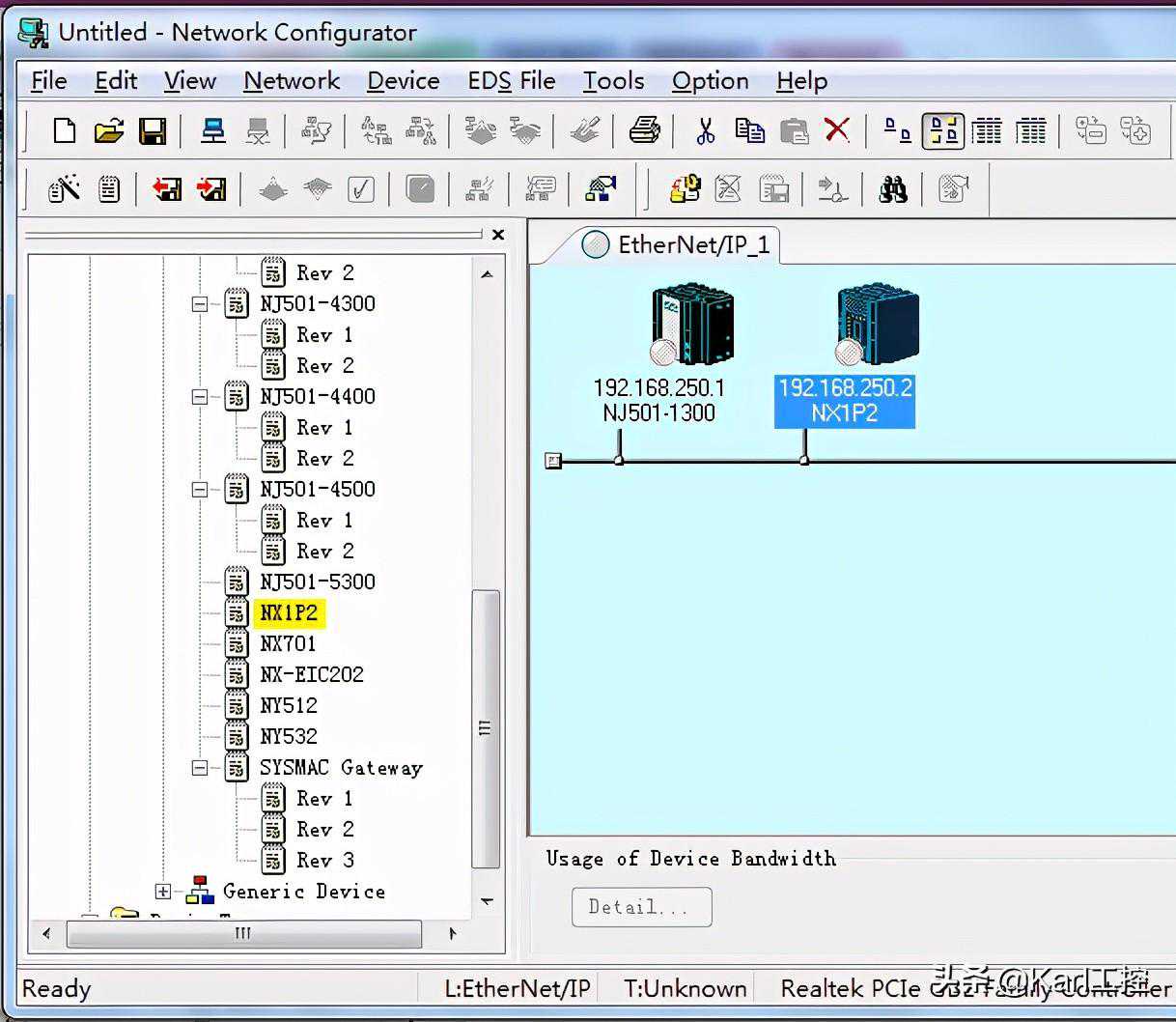Select the NJ501-1300 device at 192.168.250.1

point(691,325)
